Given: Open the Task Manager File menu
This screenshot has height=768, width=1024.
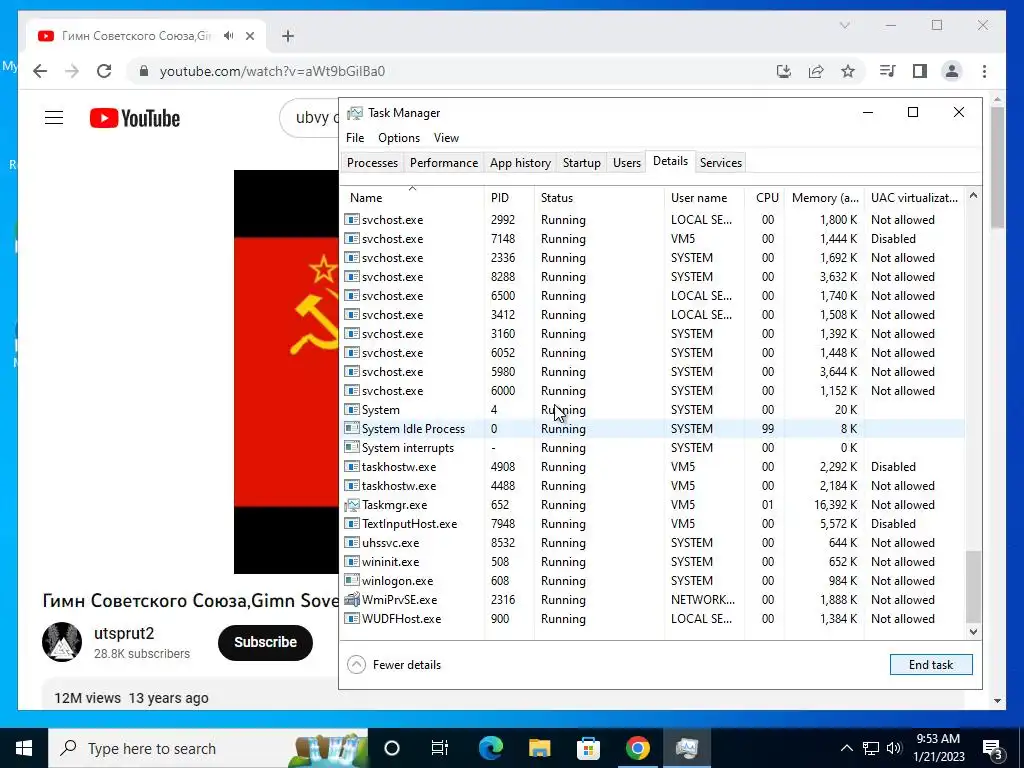Looking at the screenshot, I should 355,138.
